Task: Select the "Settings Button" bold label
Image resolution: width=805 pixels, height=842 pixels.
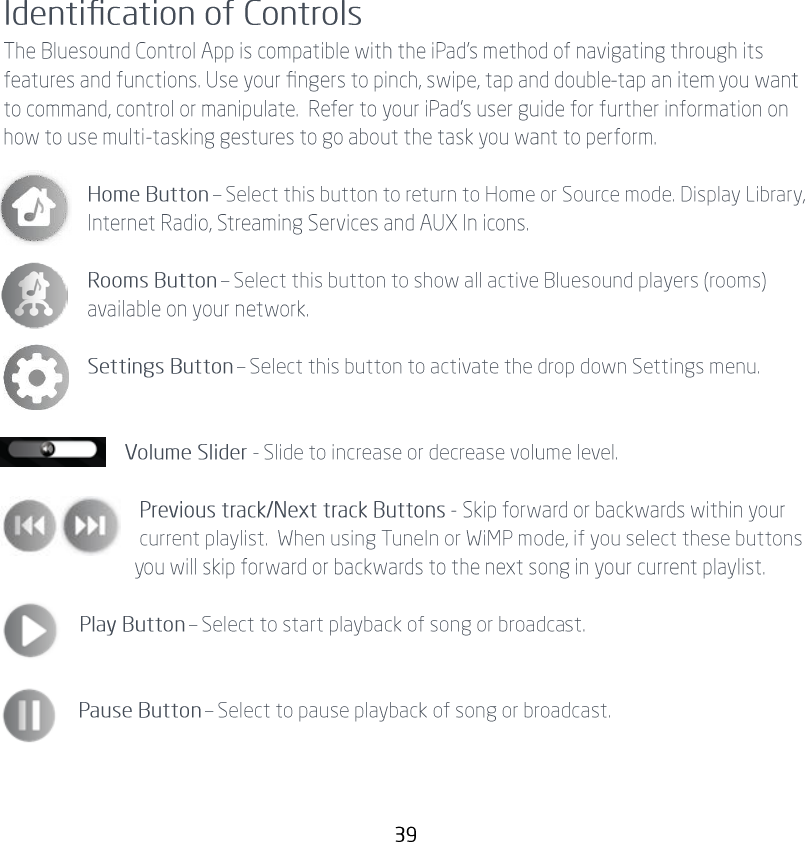Action: click(x=160, y=367)
